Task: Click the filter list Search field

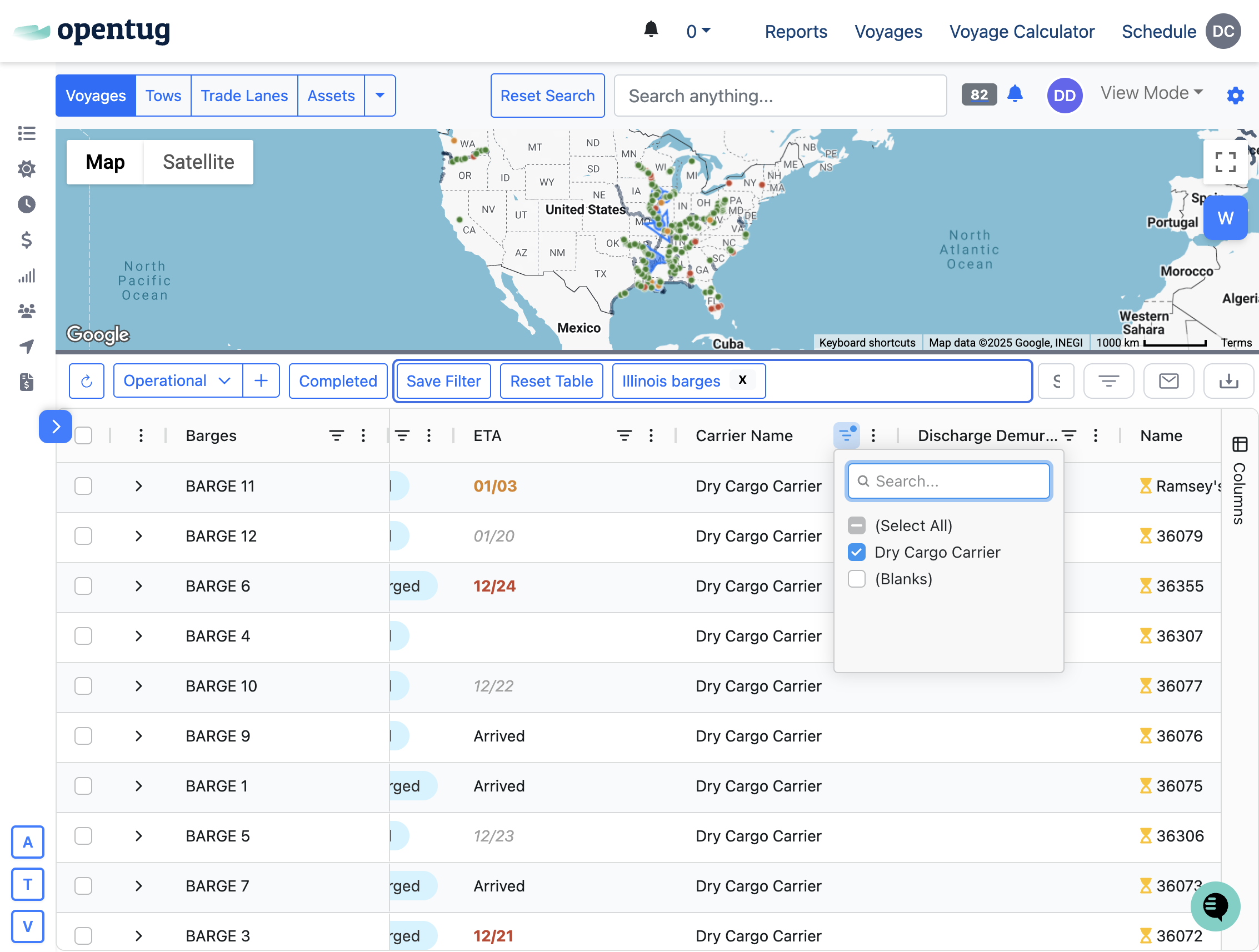Action: 948,482
